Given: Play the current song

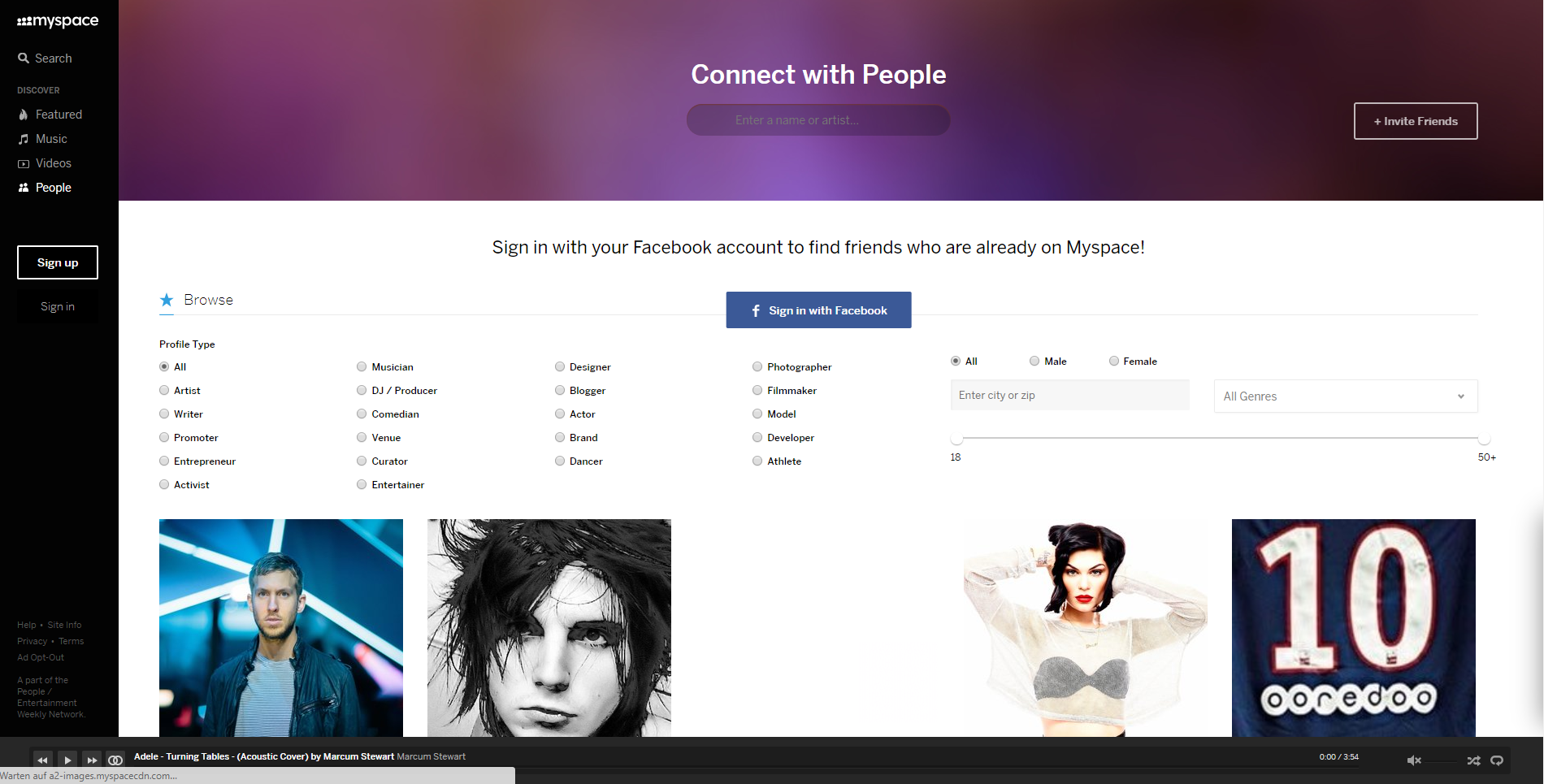Looking at the screenshot, I should click(x=67, y=760).
